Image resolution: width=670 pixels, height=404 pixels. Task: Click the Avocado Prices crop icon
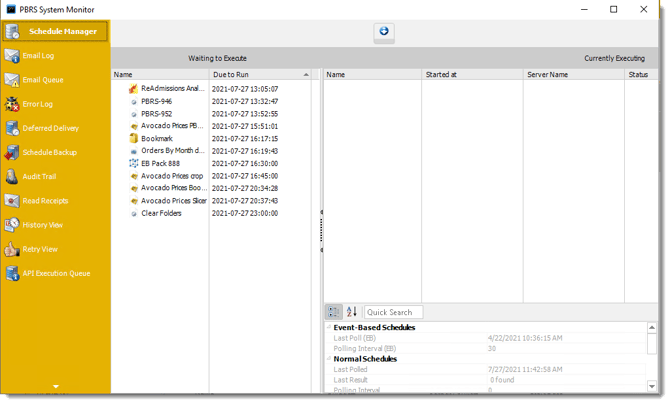(x=134, y=176)
